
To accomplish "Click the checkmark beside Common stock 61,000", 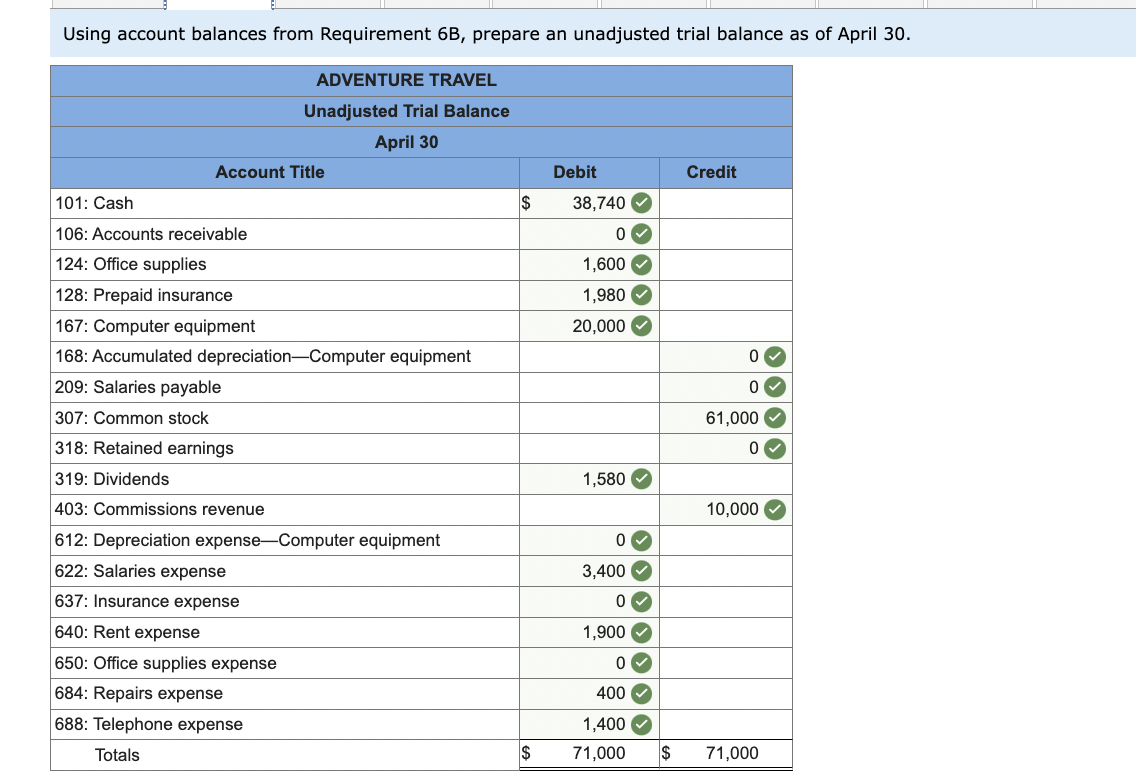I will 775,417.
